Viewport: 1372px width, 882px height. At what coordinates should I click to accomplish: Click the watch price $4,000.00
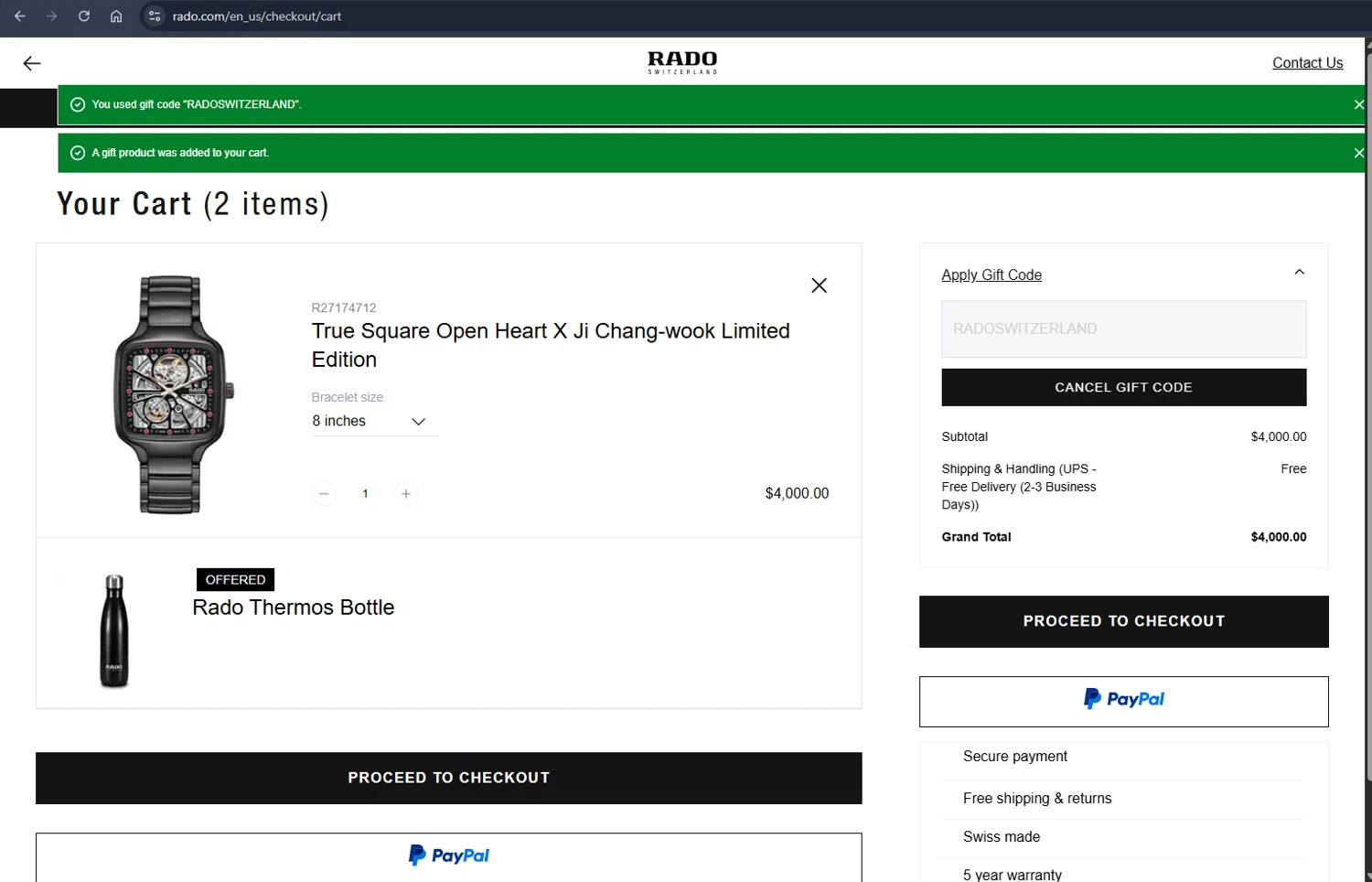(797, 493)
